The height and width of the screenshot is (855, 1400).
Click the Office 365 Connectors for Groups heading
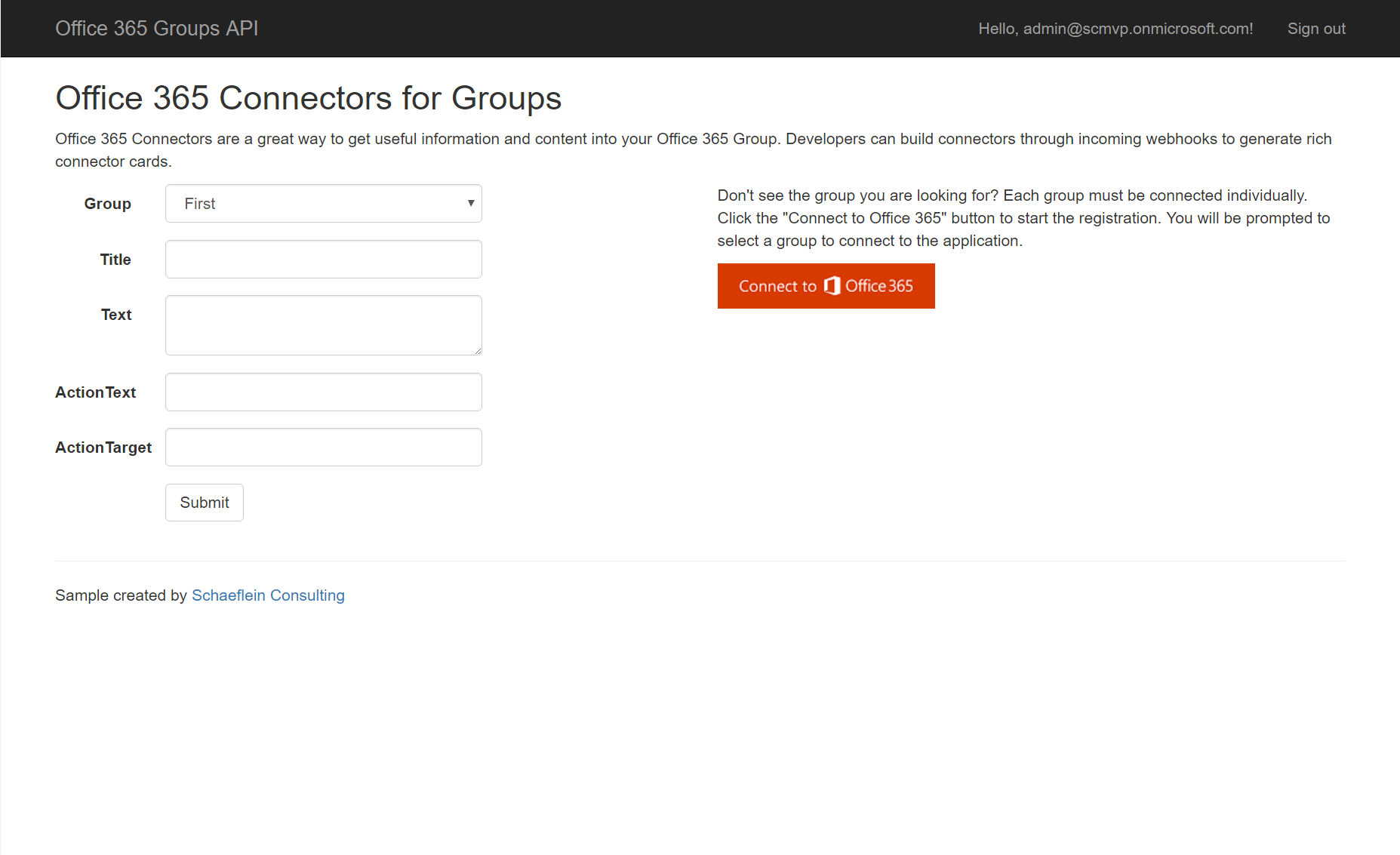pos(308,98)
